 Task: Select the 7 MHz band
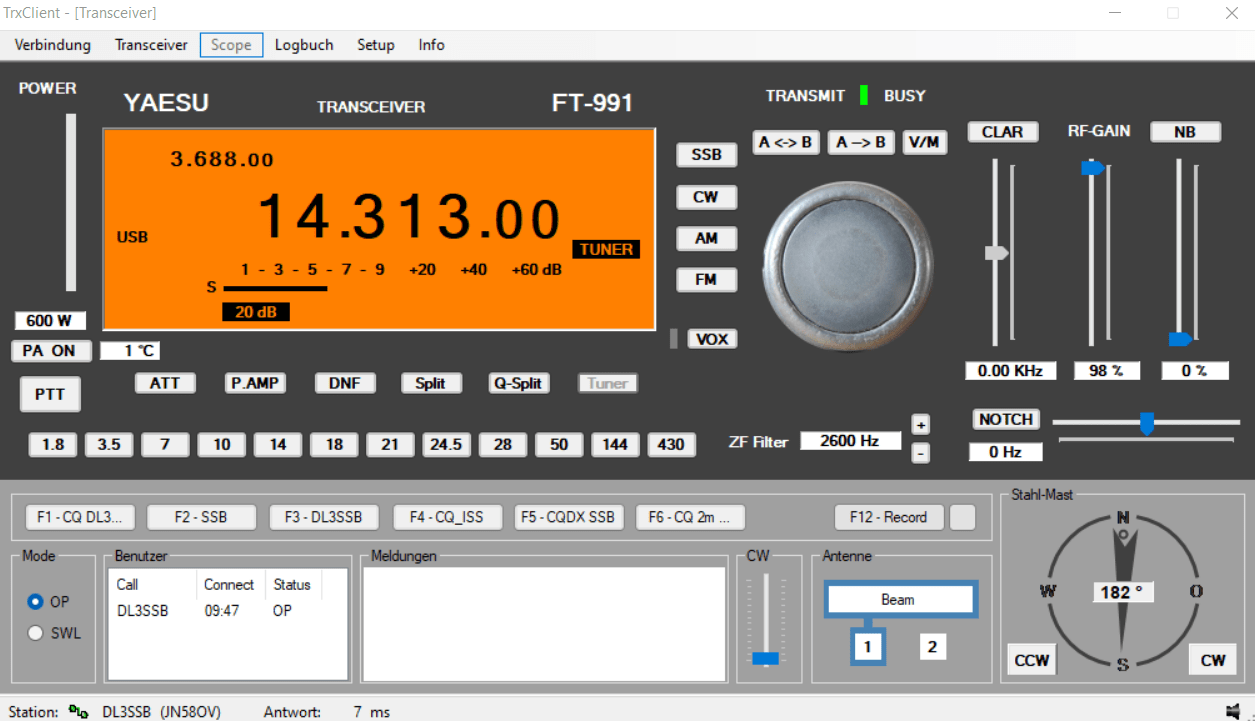click(165, 444)
